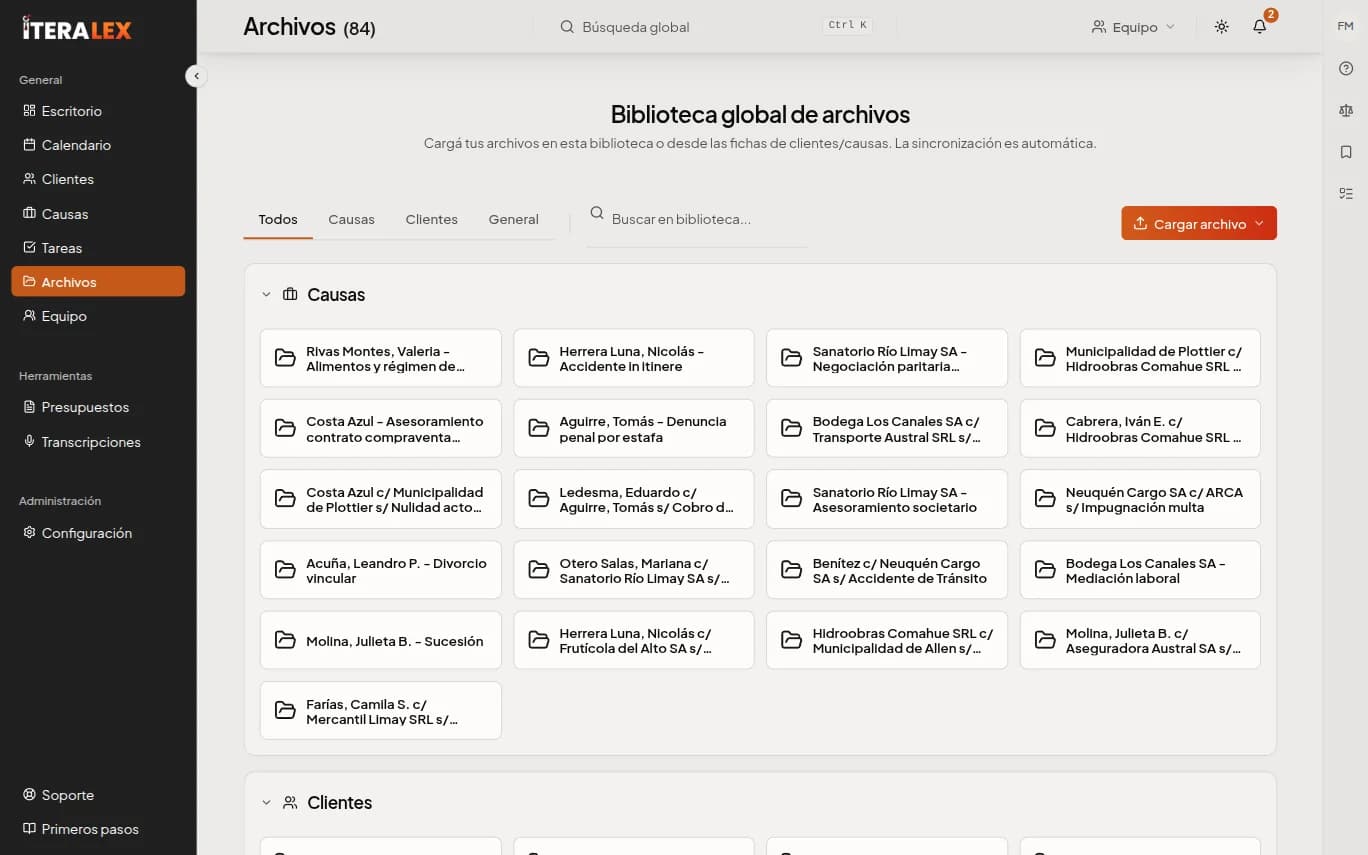Open folder Sanatorio Río Limay SA - Negociación paritaria
The height and width of the screenshot is (855, 1368).
click(887, 358)
